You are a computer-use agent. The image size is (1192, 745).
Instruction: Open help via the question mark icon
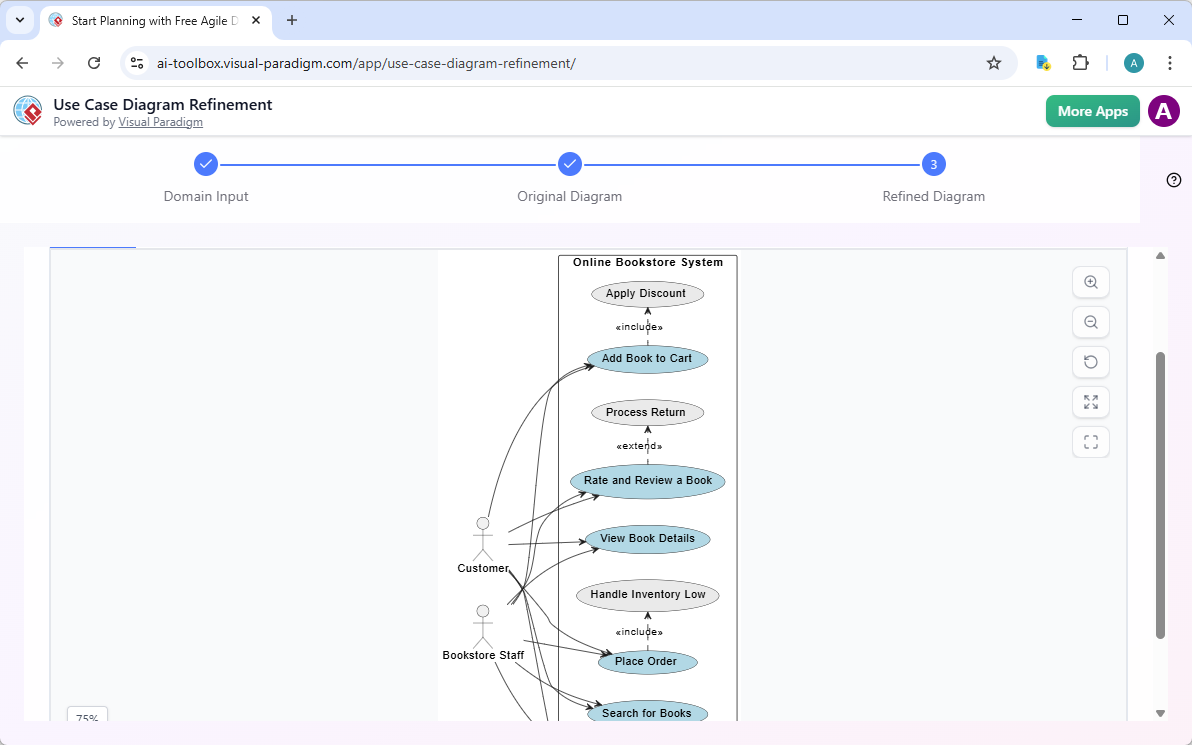coord(1173,180)
